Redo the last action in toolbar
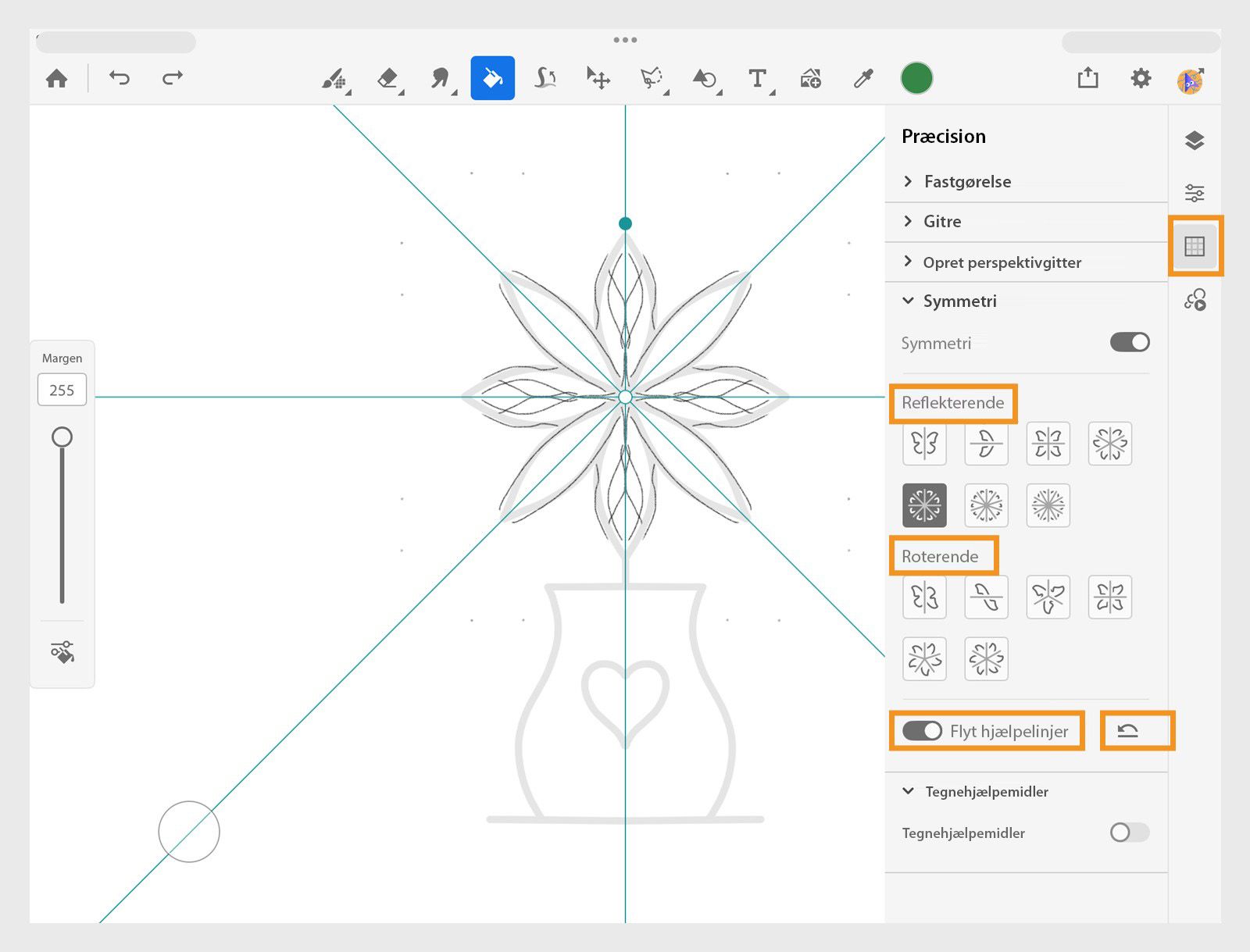This screenshot has height=952, width=1250. 172,77
